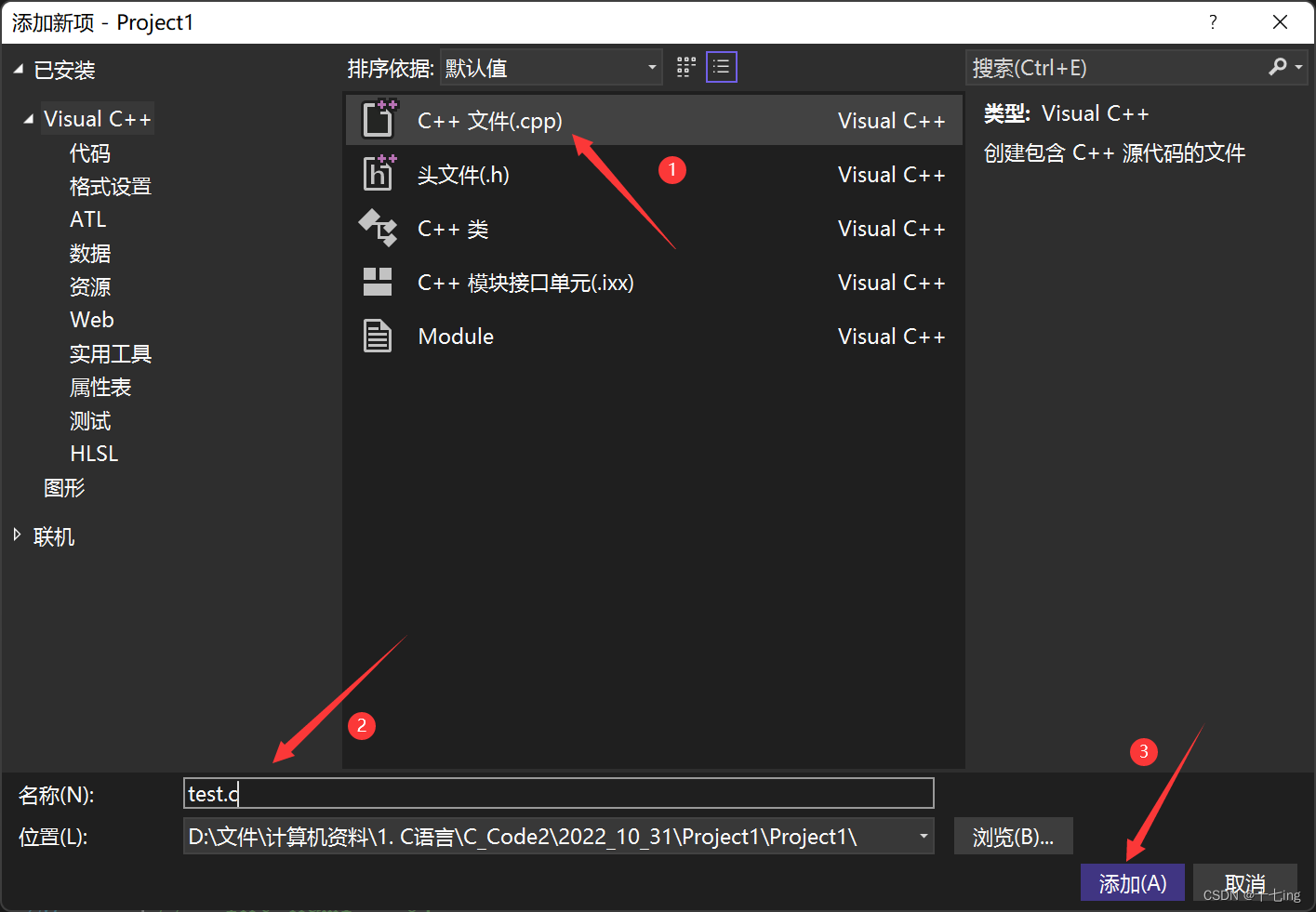The width and height of the screenshot is (1316, 912).
Task: Click the 浏览(B) button
Action: coord(1013,836)
